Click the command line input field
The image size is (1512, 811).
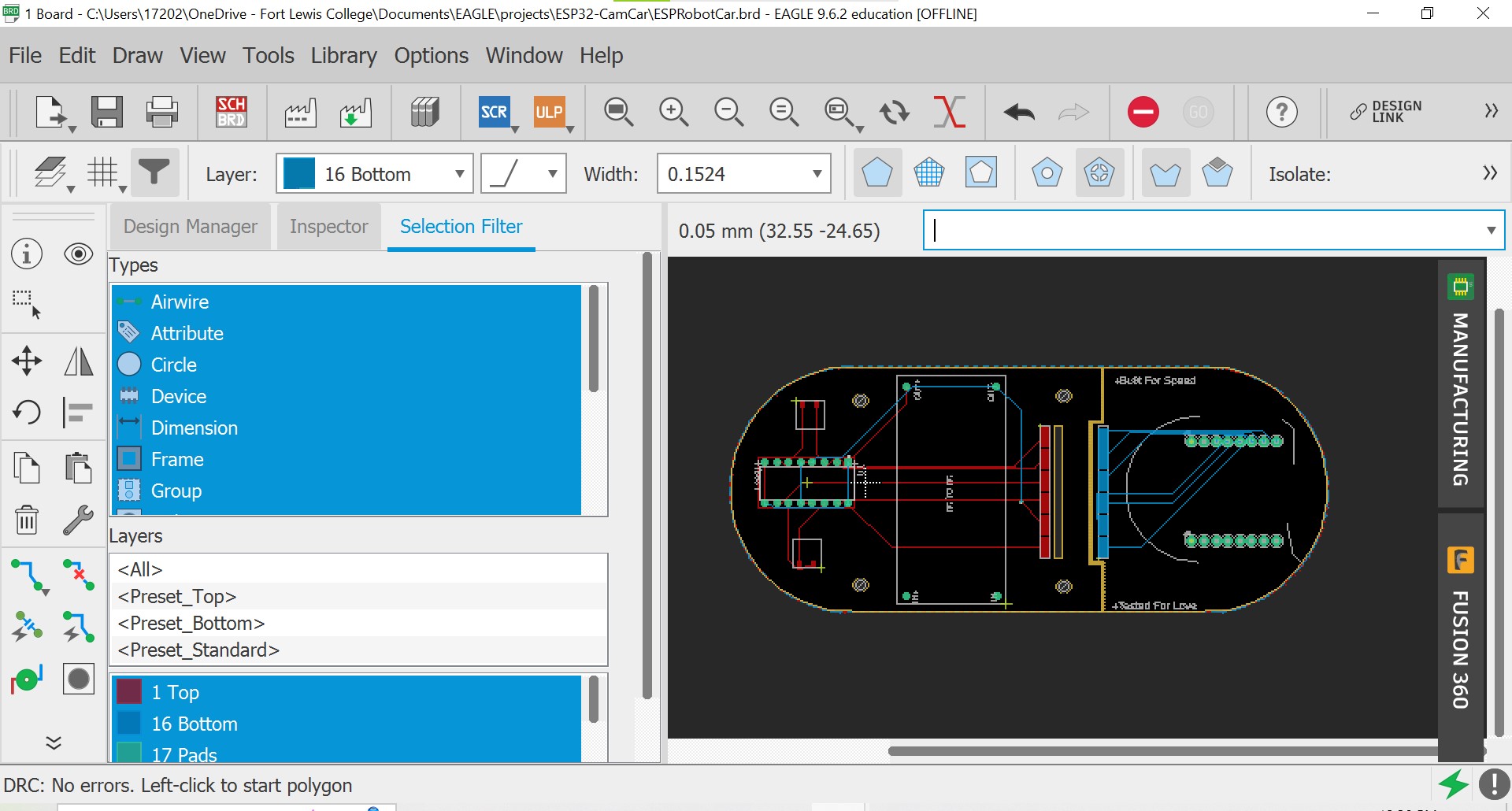[1205, 231]
